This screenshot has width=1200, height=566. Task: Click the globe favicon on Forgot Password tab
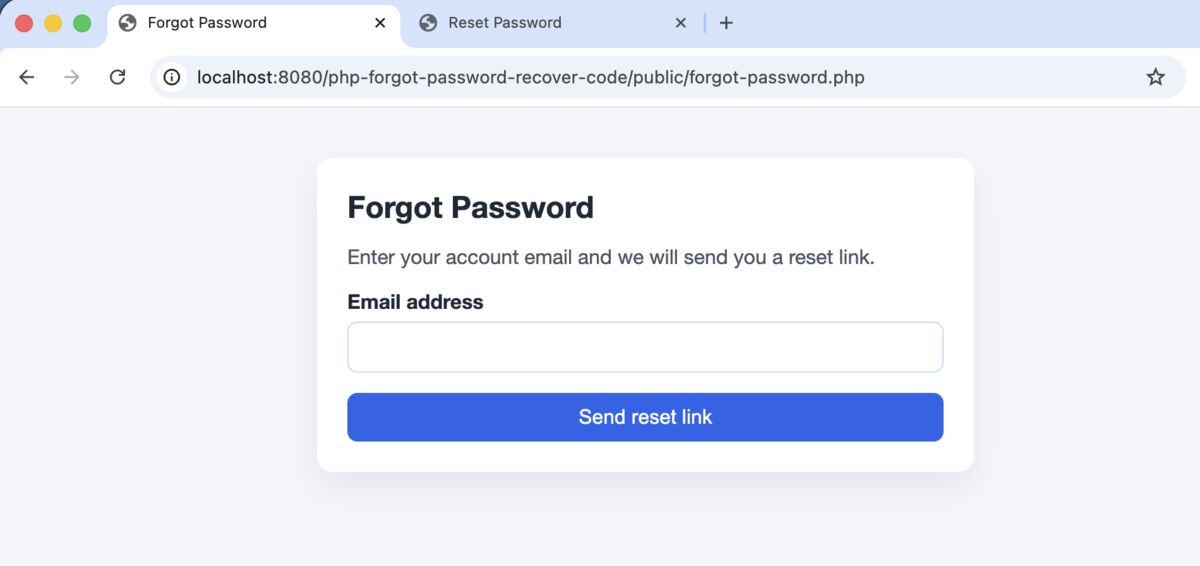tap(127, 23)
